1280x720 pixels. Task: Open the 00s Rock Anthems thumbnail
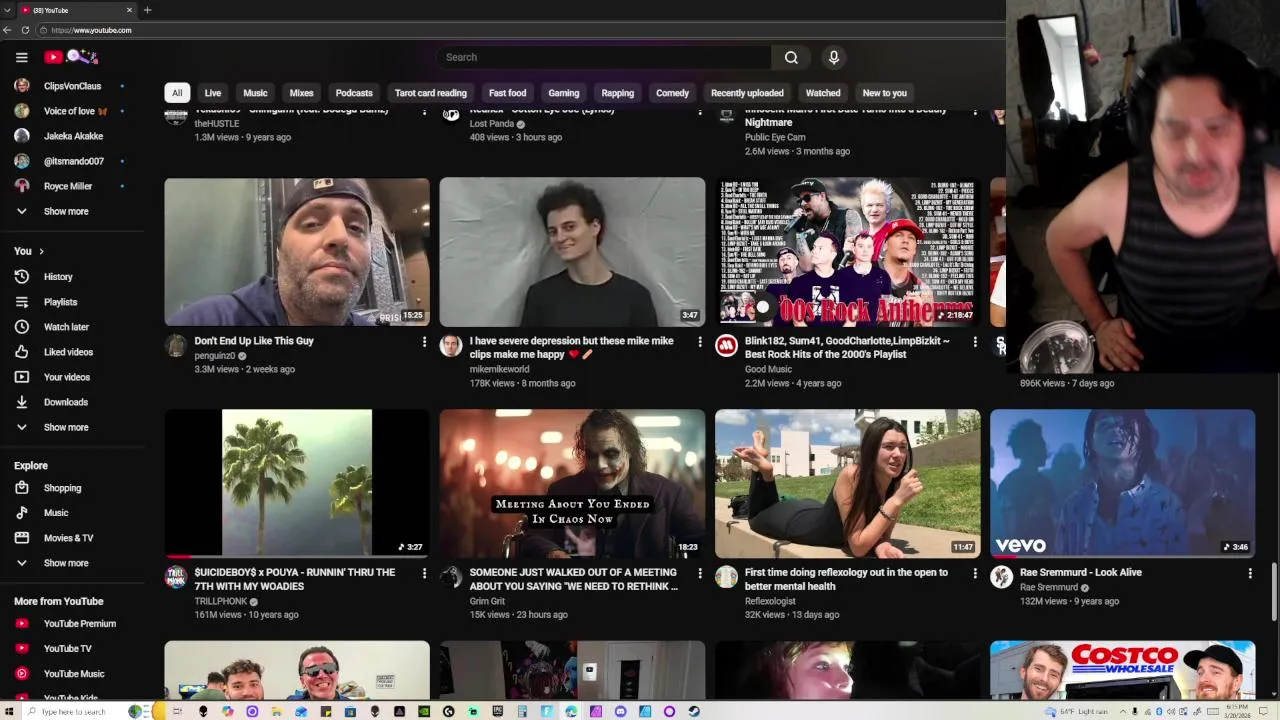(848, 252)
